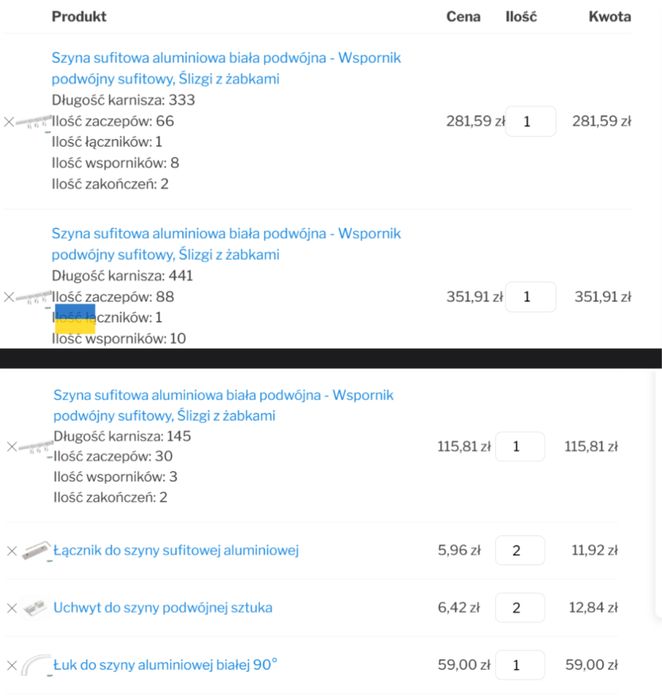Click the Łuk 90° arc thumbnail
The height and width of the screenshot is (700, 662).
(x=35, y=665)
